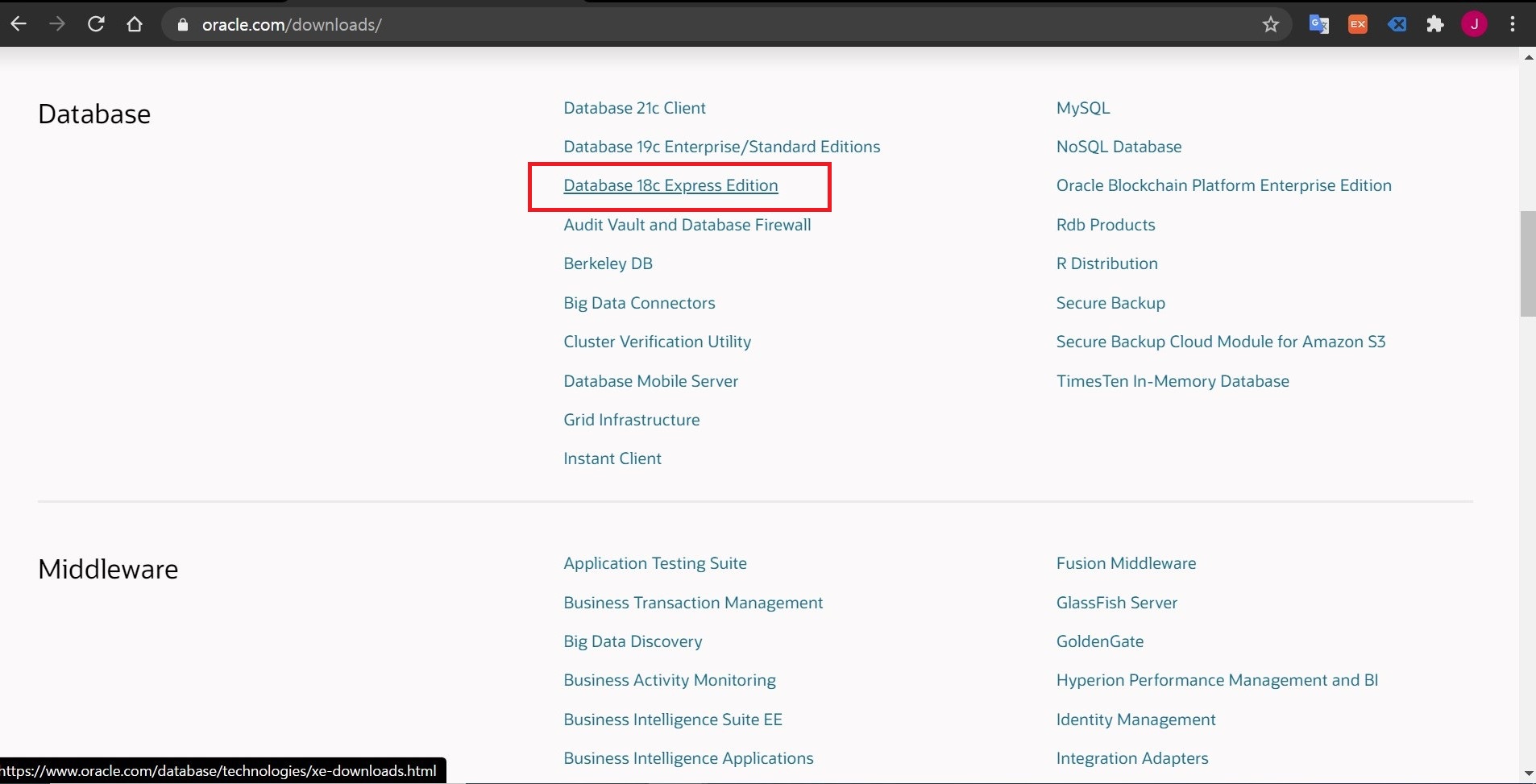Screen dimensions: 1536x784
Task: Open the Big Data Connectors link
Action: pos(640,303)
